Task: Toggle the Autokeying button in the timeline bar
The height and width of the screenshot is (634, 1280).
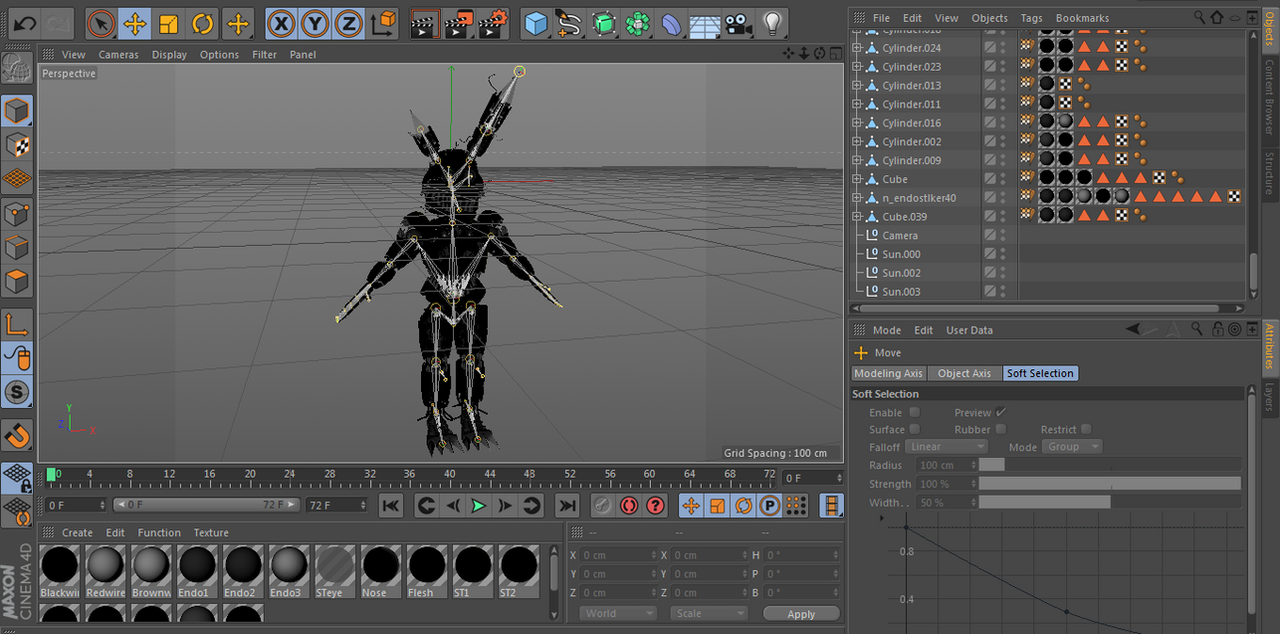Action: [x=628, y=505]
